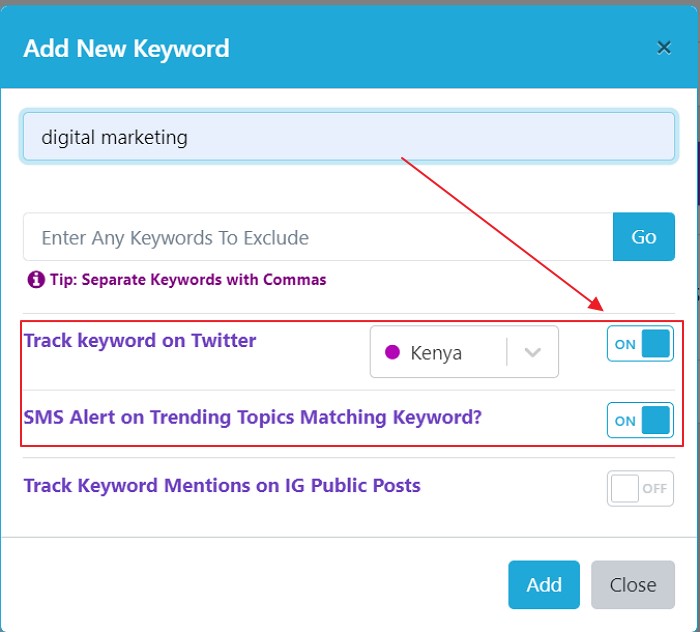Dismiss the dialog with the header X icon
This screenshot has height=632, width=700.
(664, 47)
